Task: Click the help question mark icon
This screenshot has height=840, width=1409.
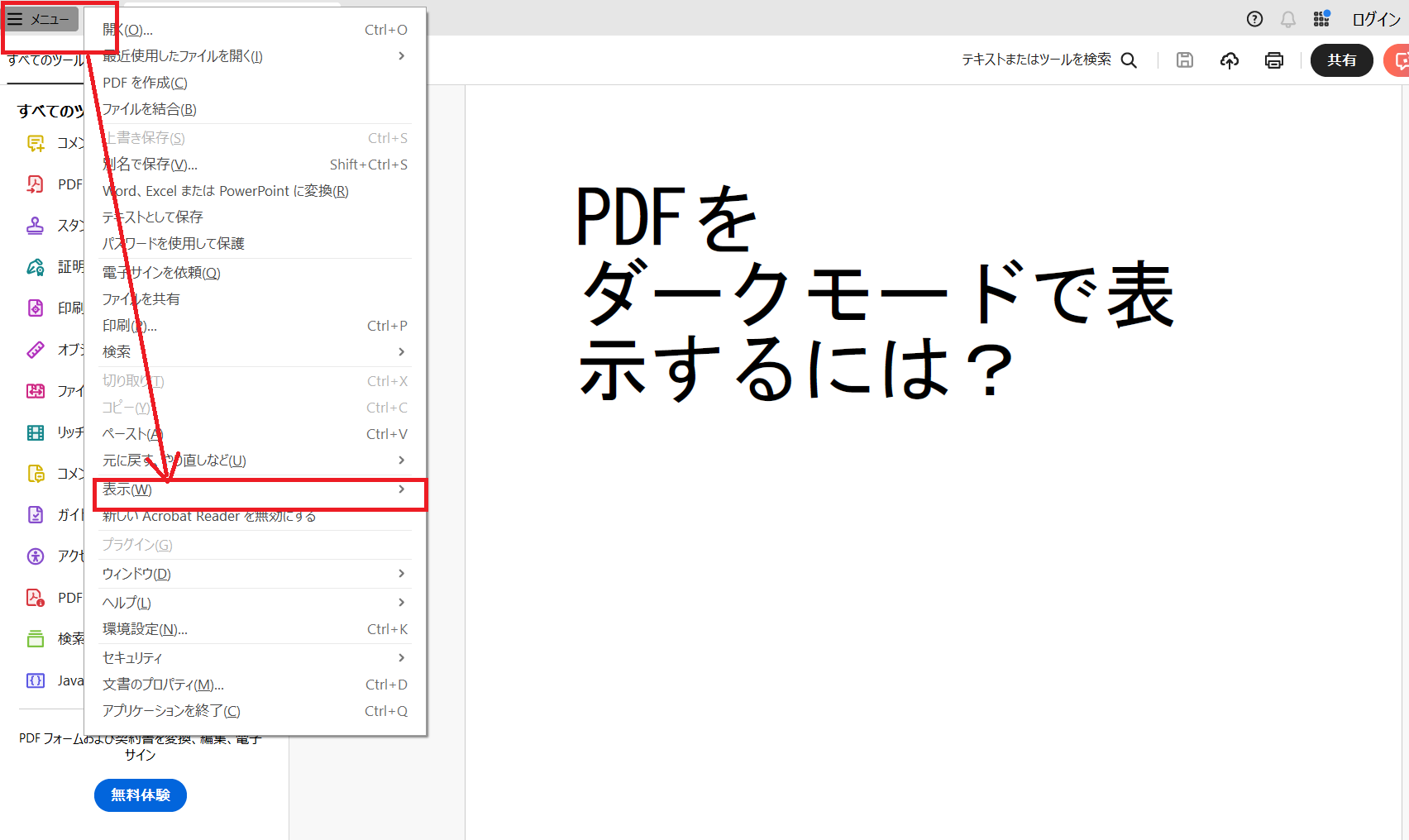Action: tap(1254, 18)
